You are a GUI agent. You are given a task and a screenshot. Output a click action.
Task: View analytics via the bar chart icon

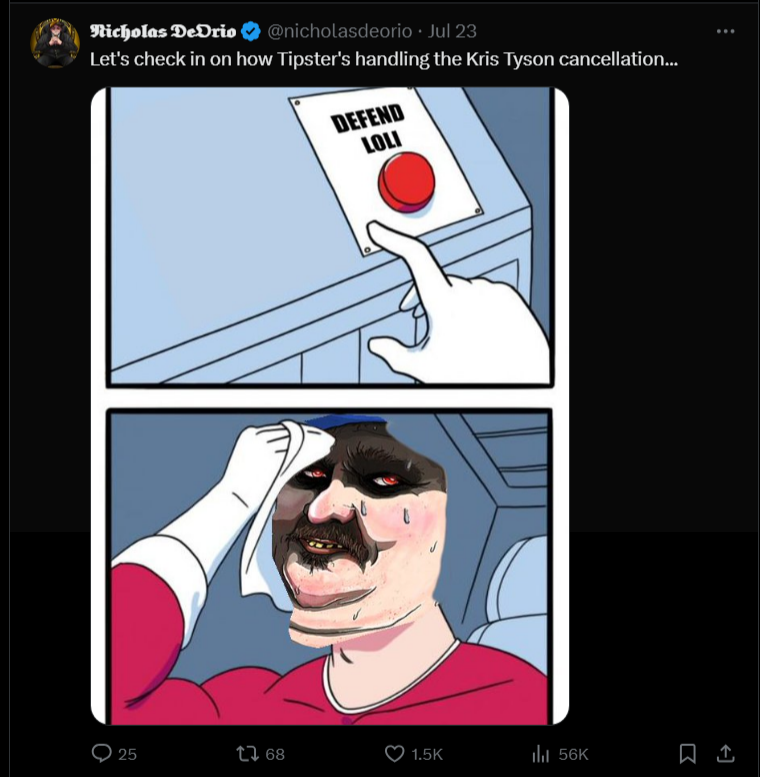tap(541, 754)
